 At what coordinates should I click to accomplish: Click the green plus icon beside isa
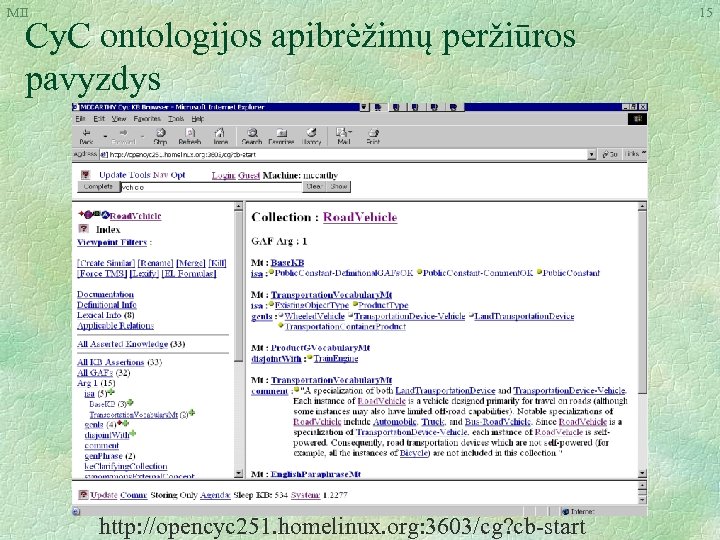pyautogui.click(x=111, y=393)
